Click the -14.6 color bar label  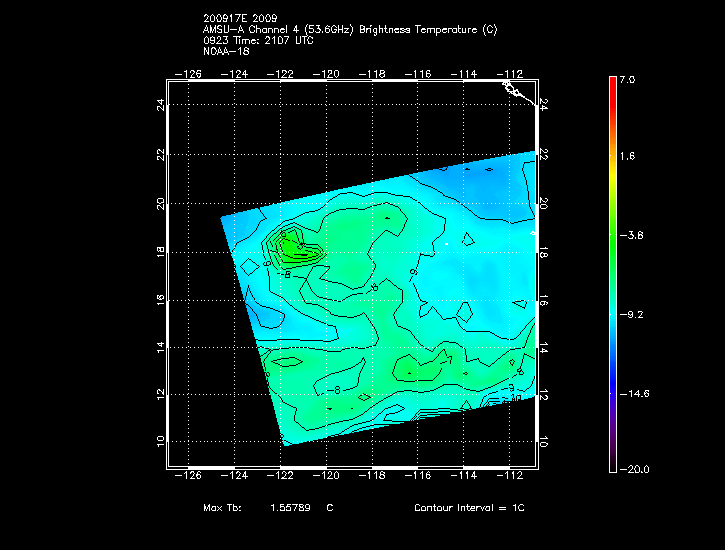tap(634, 393)
